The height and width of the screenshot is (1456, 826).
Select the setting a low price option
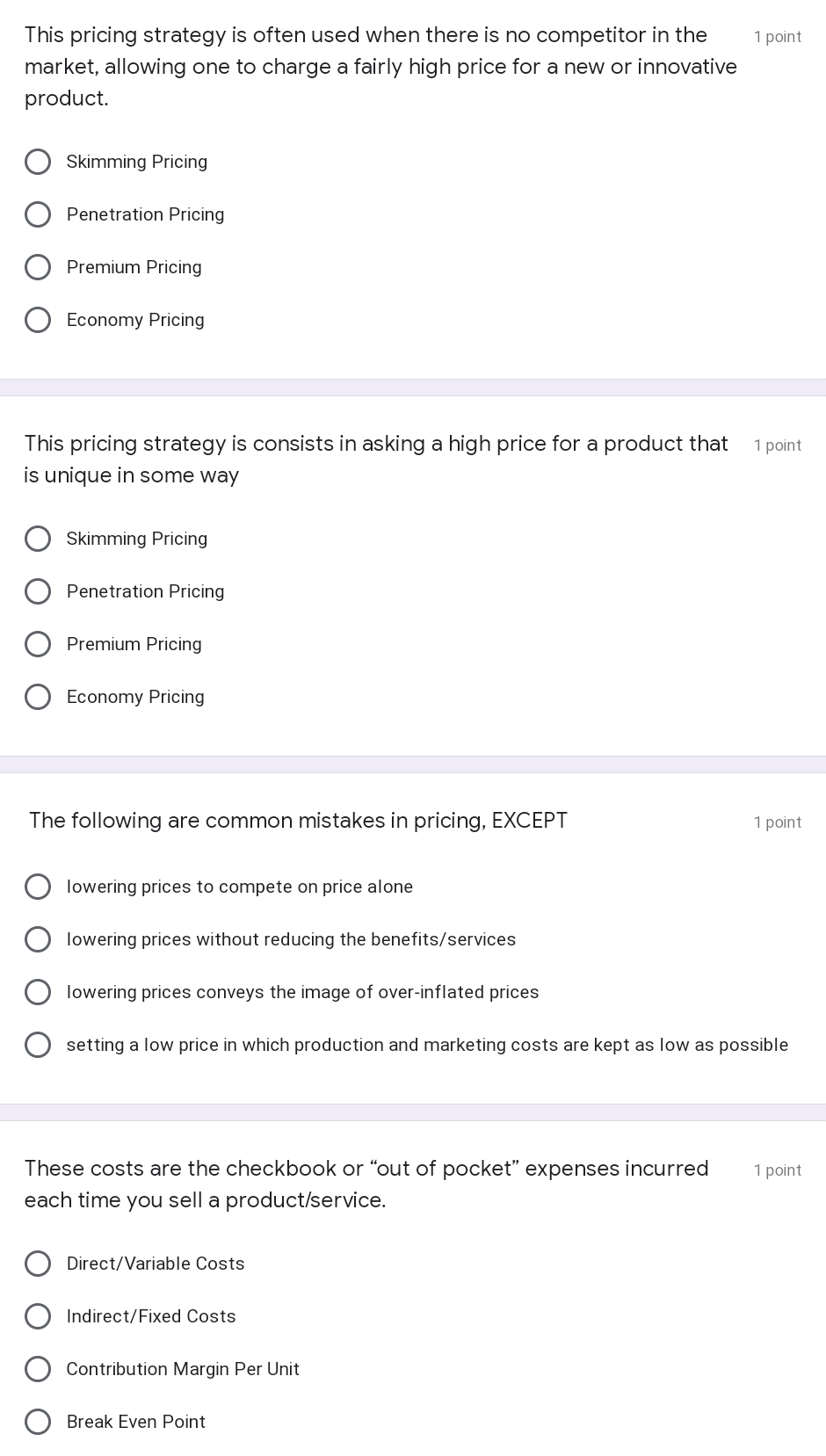38,1045
